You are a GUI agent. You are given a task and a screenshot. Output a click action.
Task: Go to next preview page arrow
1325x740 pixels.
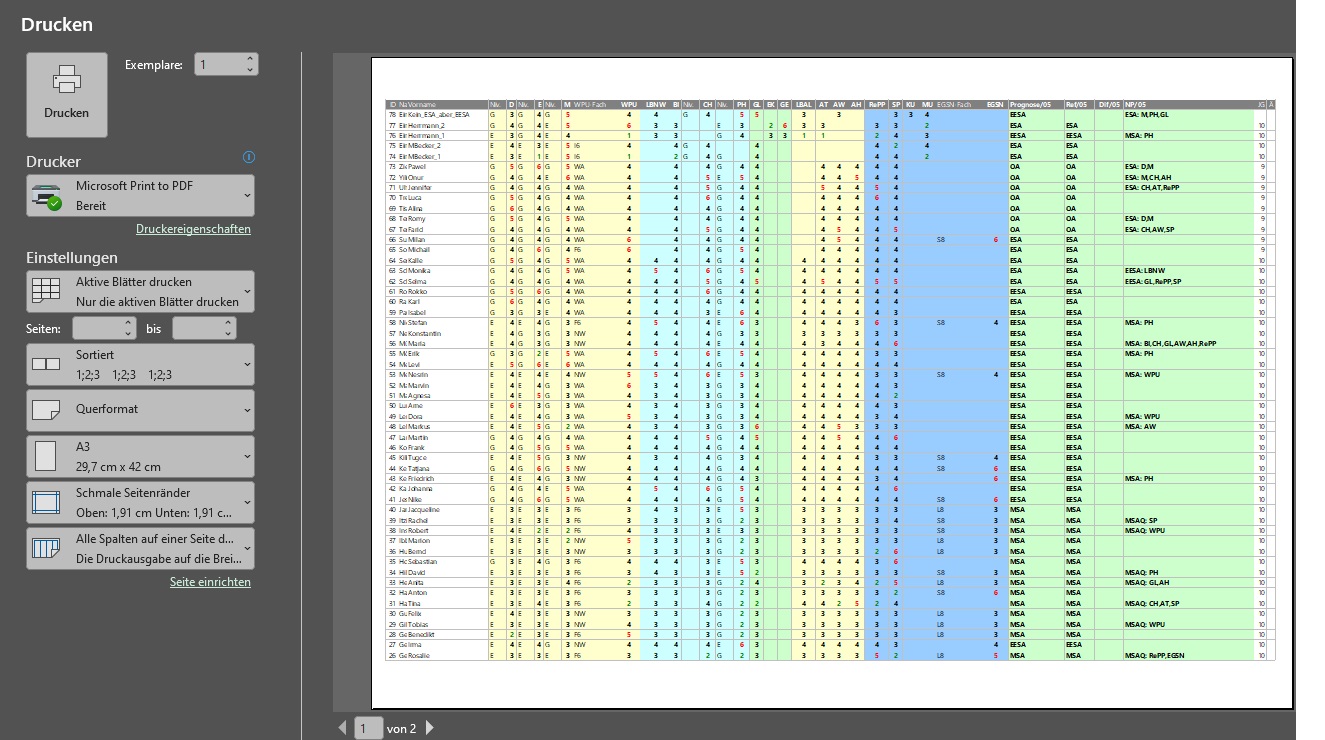[x=431, y=728]
